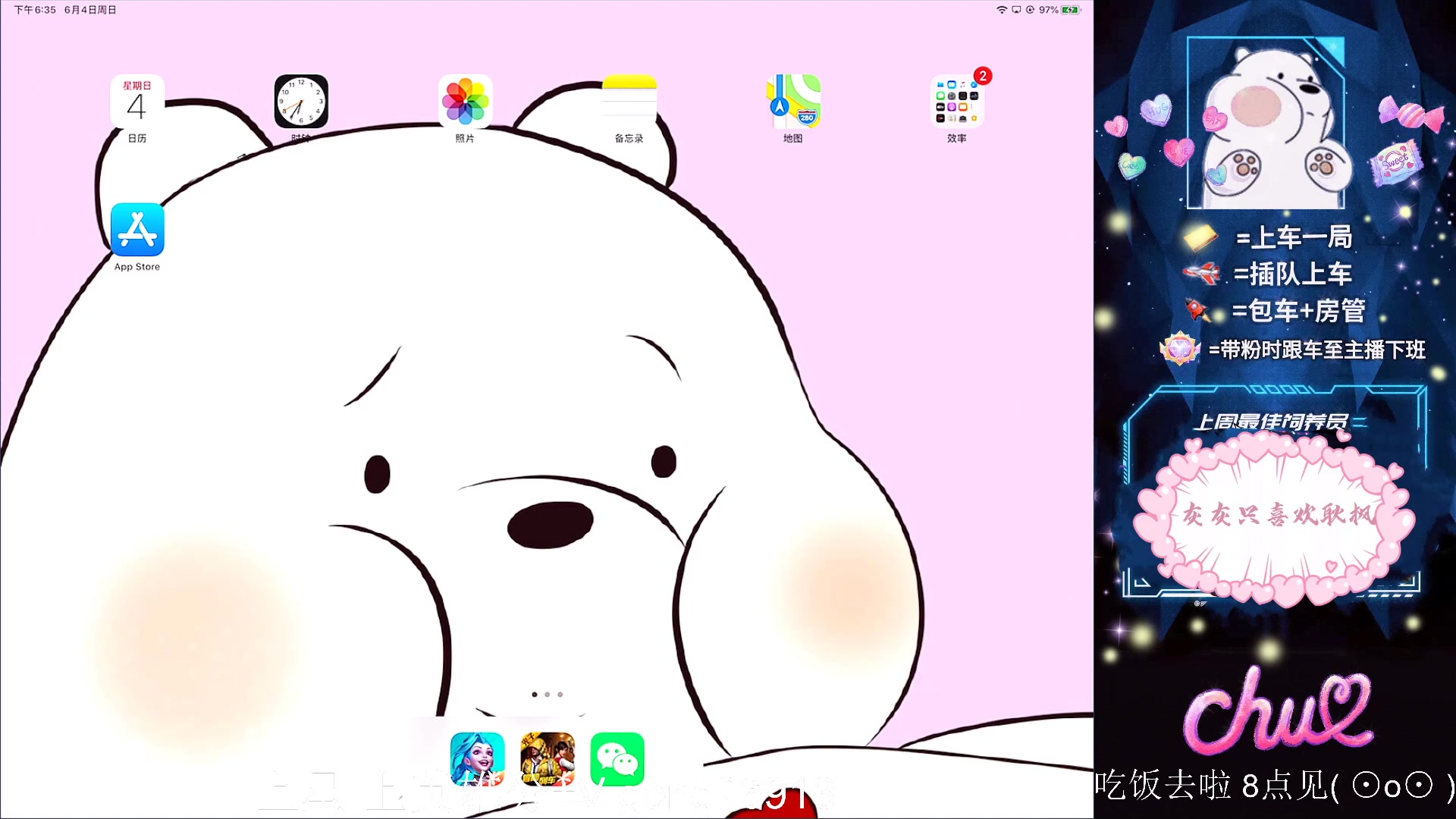Go to the third home page dot

click(x=560, y=695)
